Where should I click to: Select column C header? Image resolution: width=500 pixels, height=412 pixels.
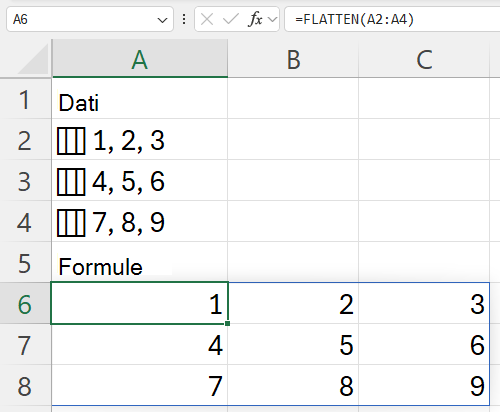(x=424, y=58)
